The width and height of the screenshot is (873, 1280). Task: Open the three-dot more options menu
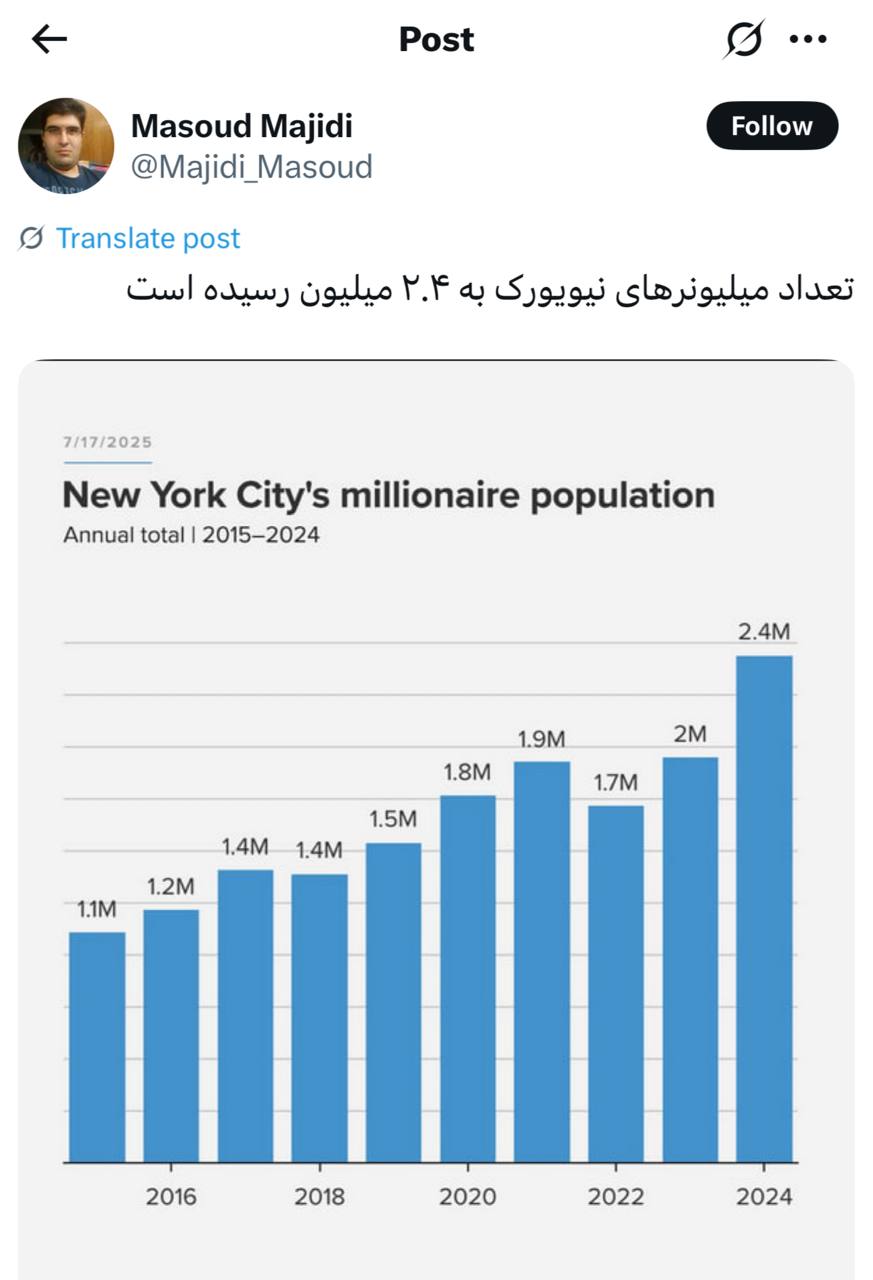808,39
